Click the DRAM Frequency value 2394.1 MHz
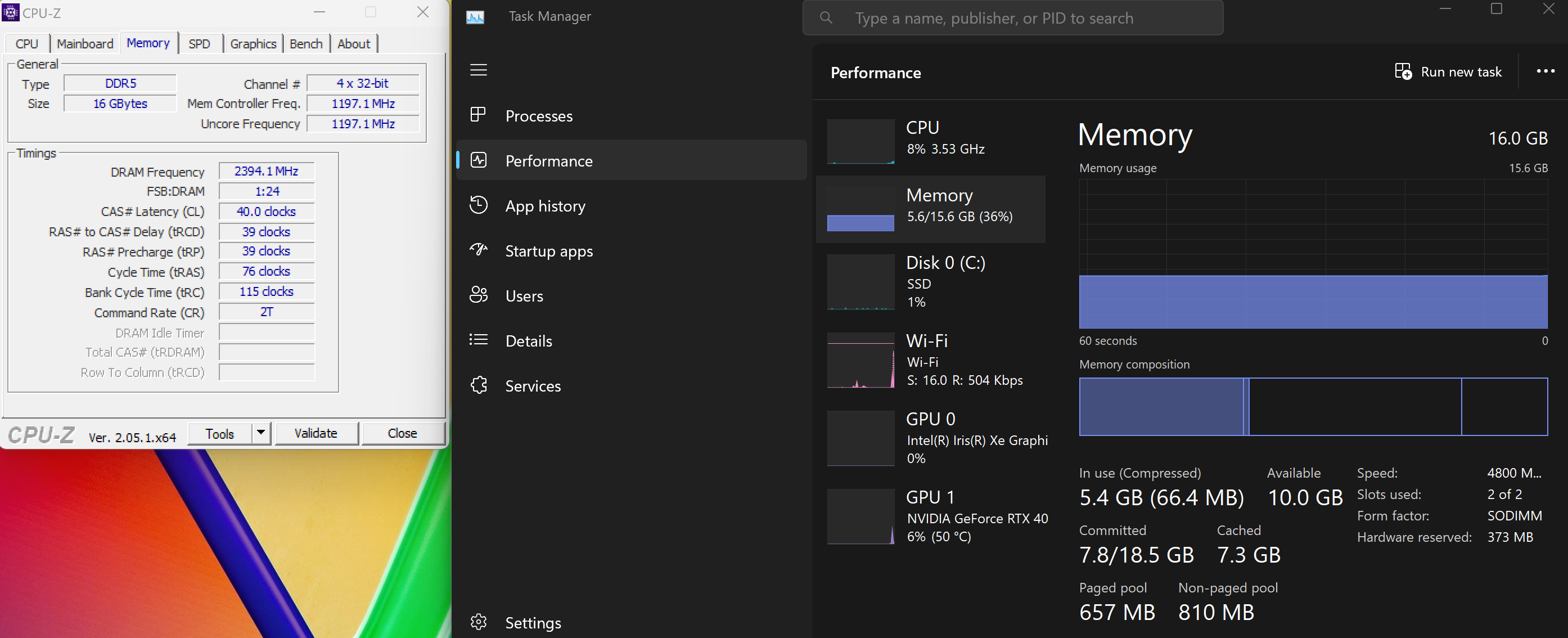This screenshot has height=638, width=1568. pyautogui.click(x=267, y=171)
